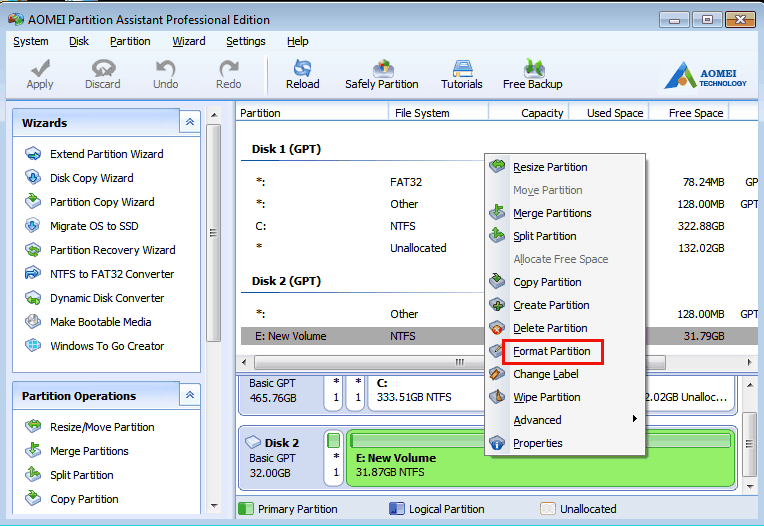
Task: Click the Redo arrow icon
Action: (229, 68)
